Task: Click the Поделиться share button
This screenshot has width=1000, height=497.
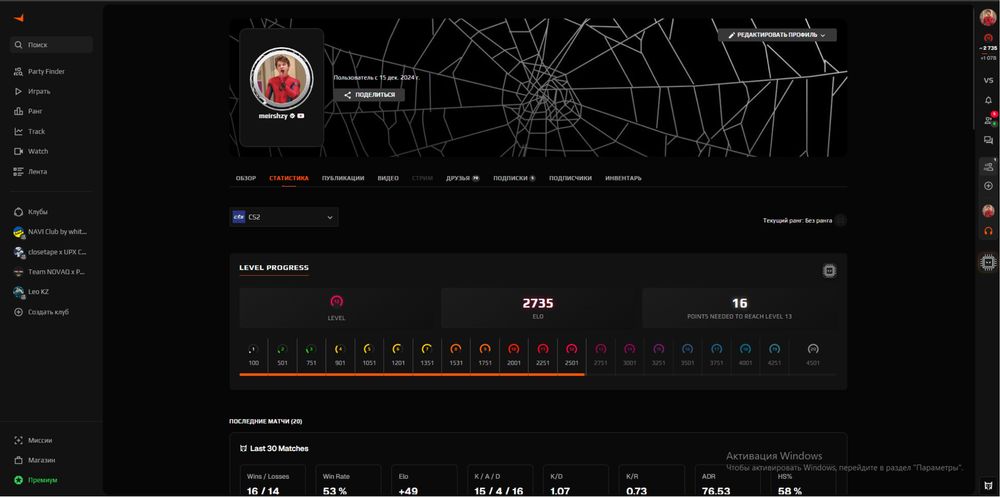Action: tap(369, 95)
